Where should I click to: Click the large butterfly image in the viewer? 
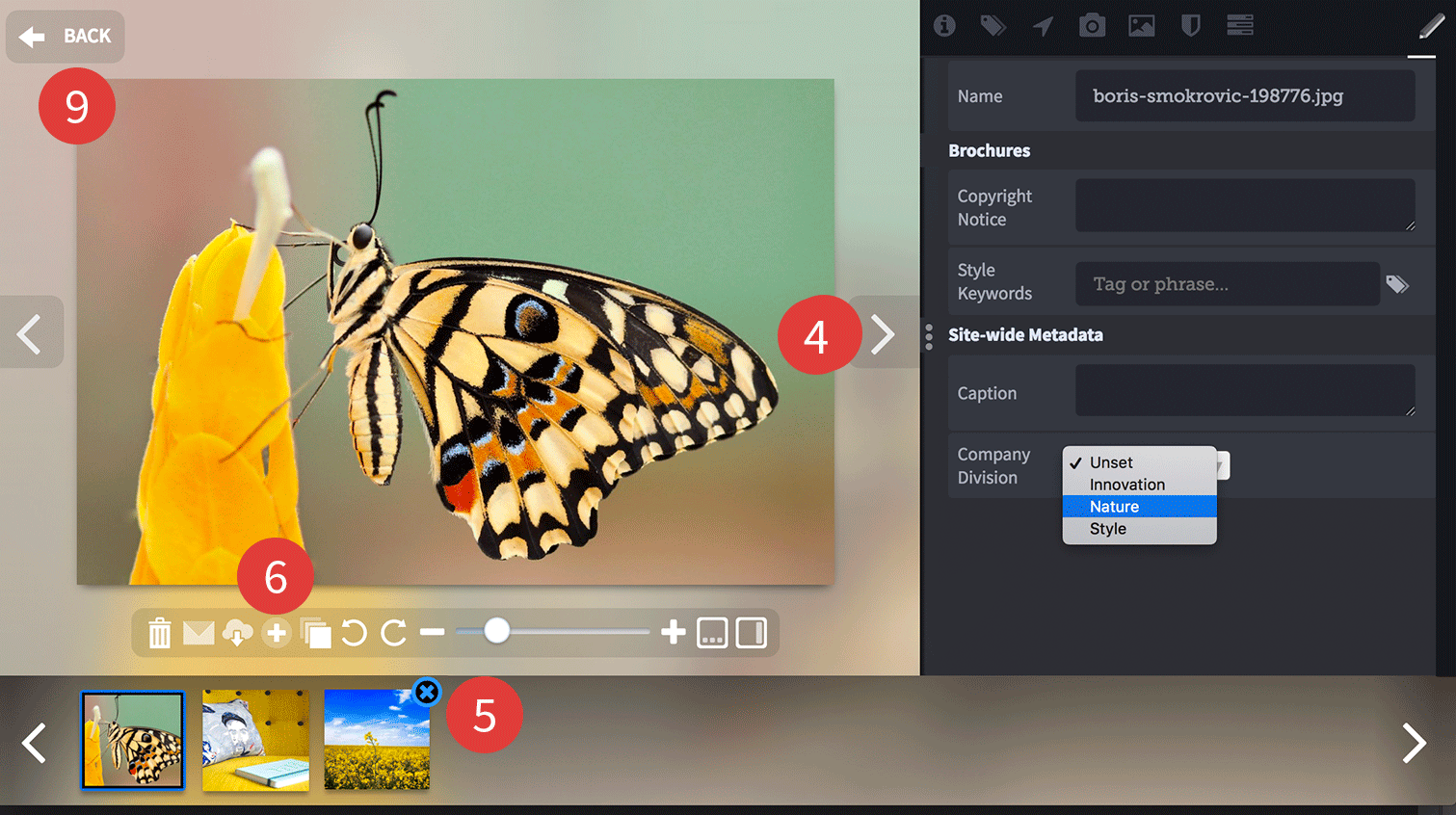coord(456,331)
